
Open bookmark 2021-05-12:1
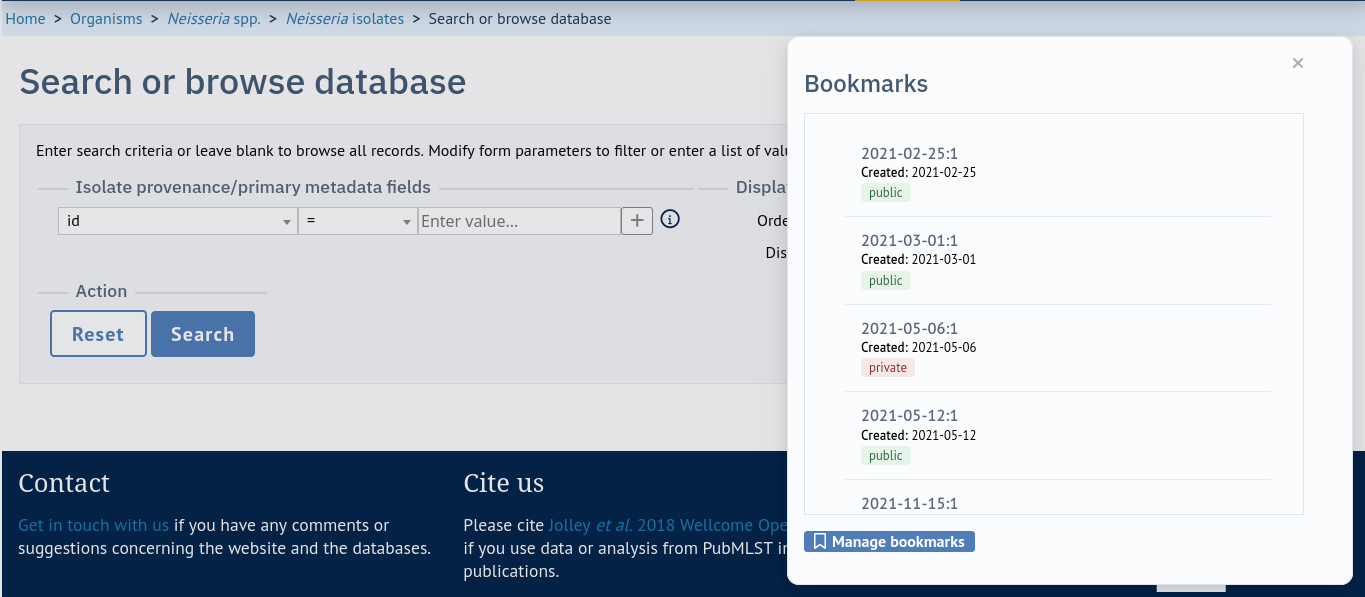click(x=909, y=416)
